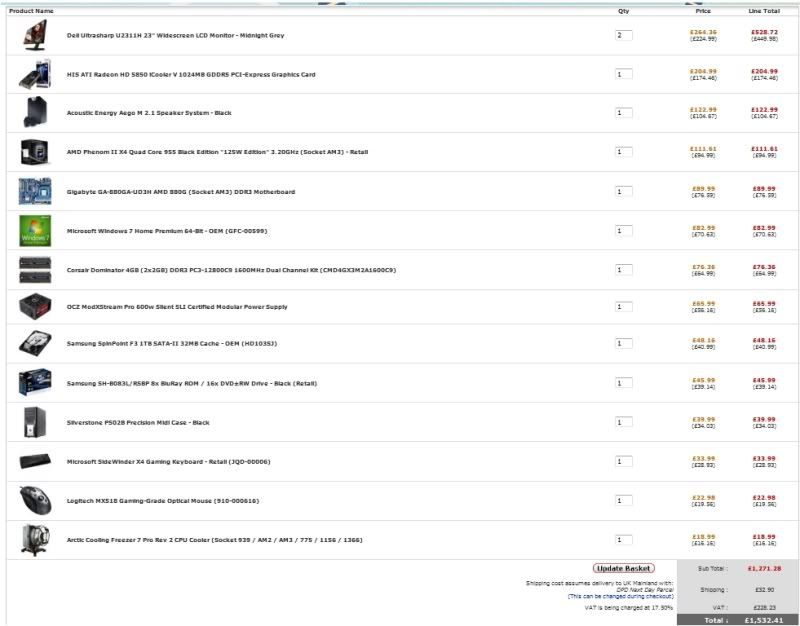The image size is (800, 626).
Task: Click the Arctic Cooling CPU cooler image
Action: [x=35, y=540]
